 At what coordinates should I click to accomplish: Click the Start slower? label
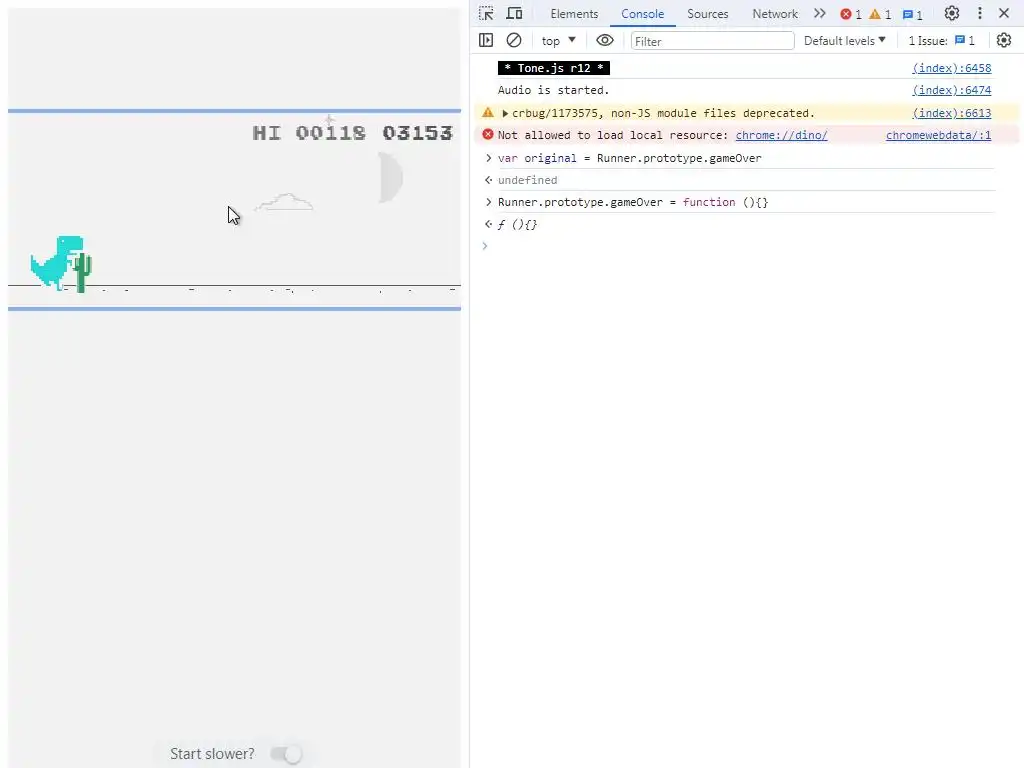click(212, 754)
